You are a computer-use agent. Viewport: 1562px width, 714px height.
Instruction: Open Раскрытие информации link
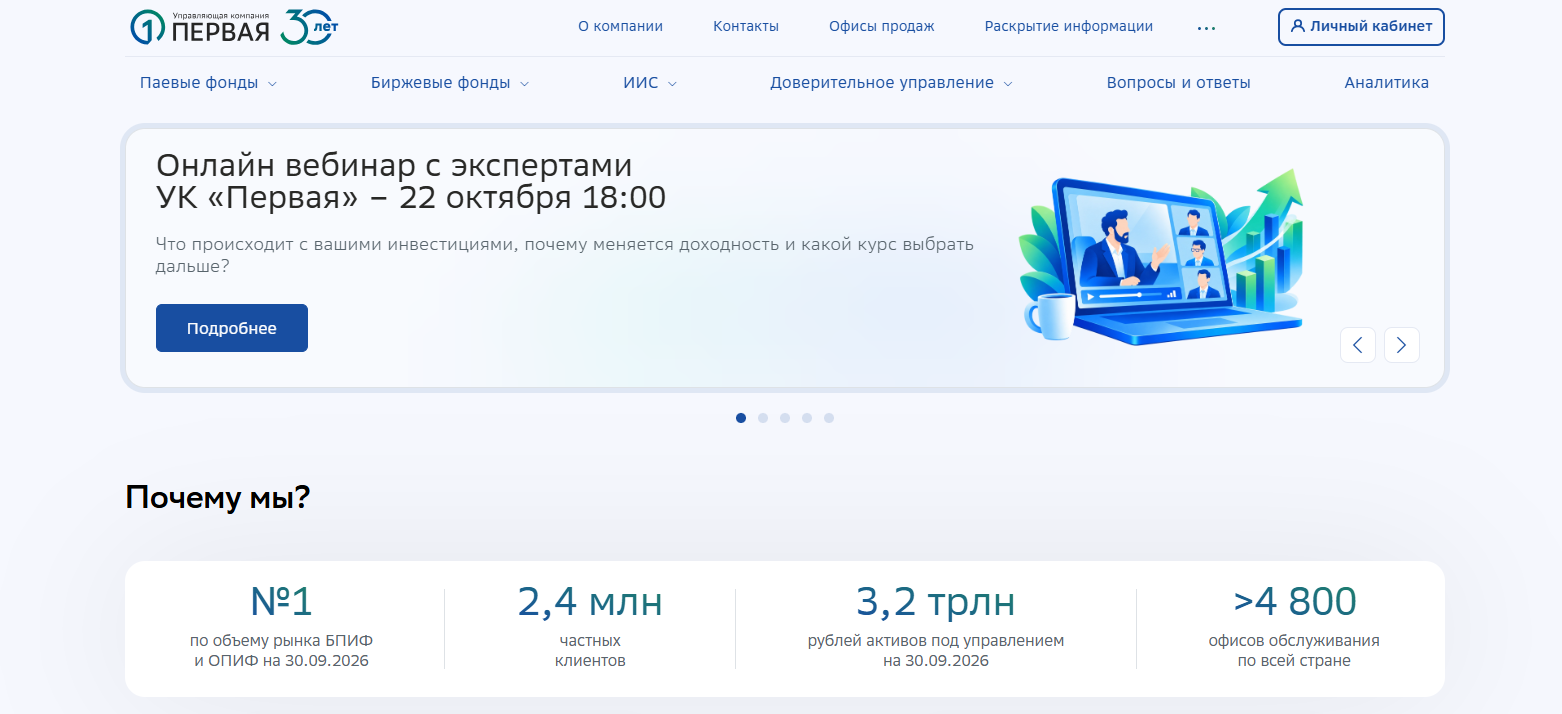[1069, 27]
